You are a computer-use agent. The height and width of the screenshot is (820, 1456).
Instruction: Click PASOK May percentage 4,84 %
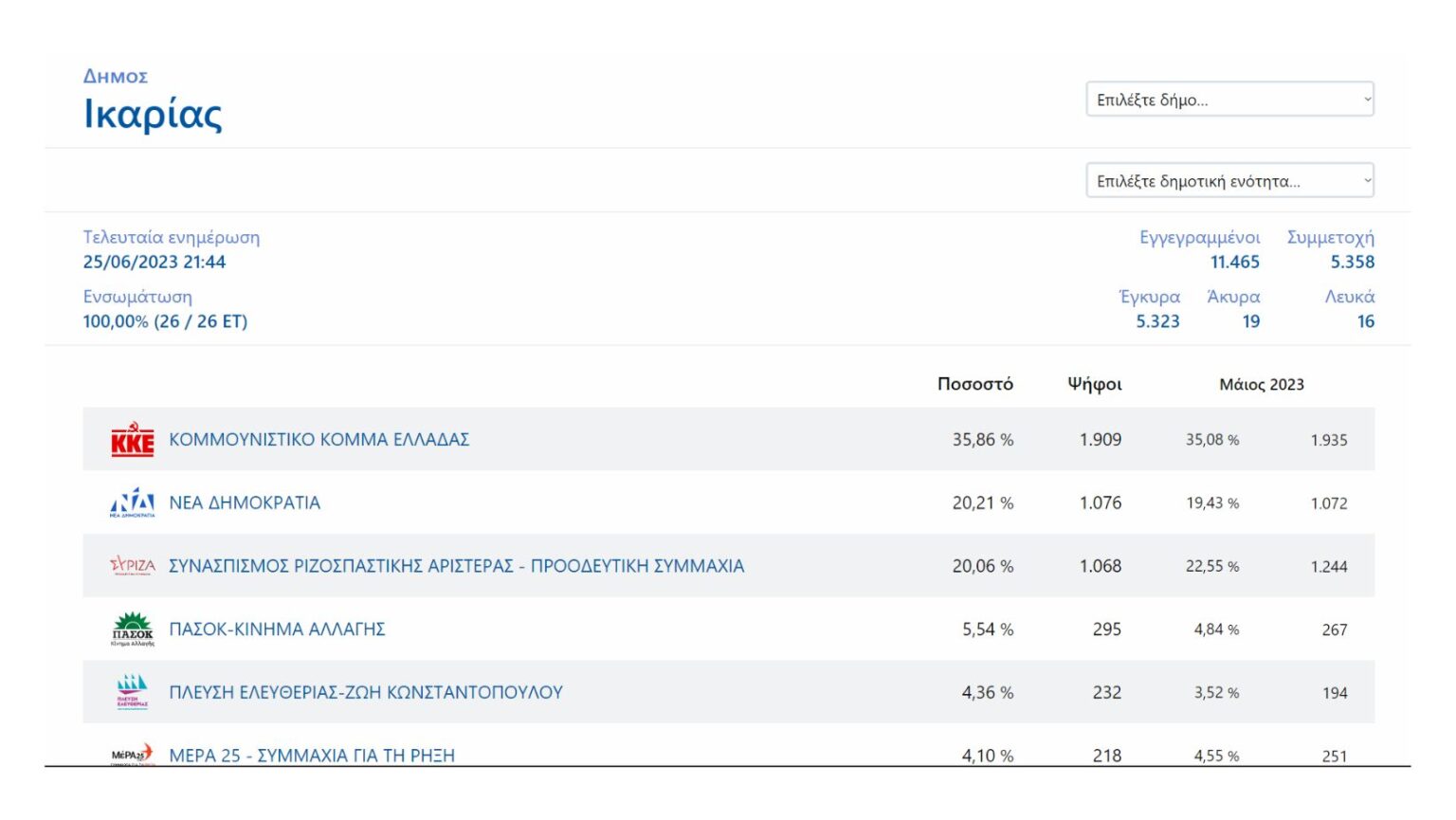pos(1216,629)
